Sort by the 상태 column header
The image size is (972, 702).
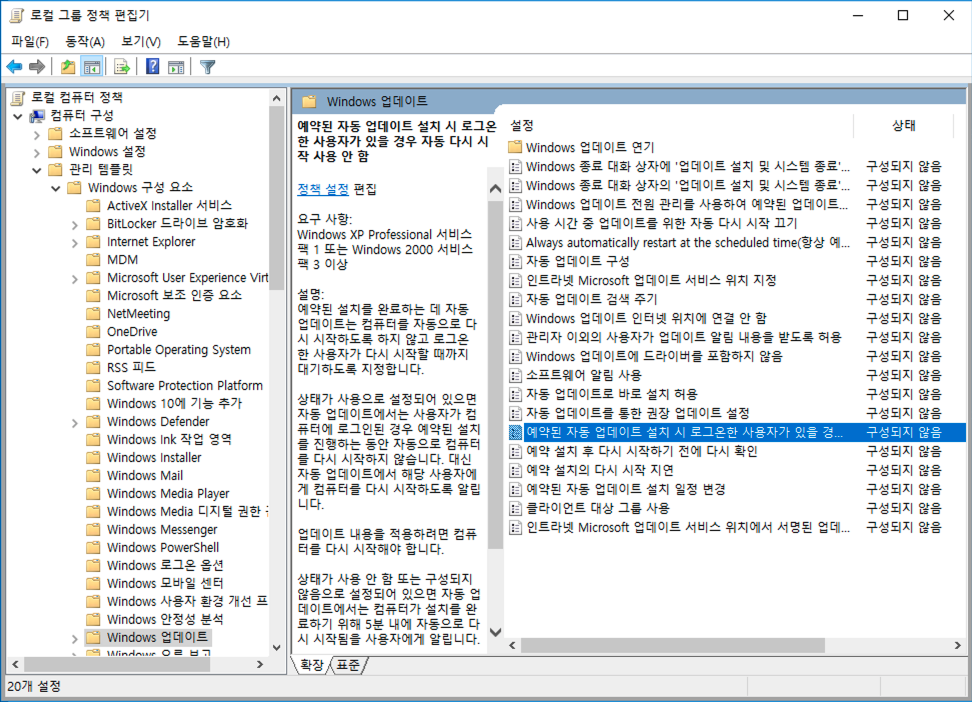(x=904, y=125)
